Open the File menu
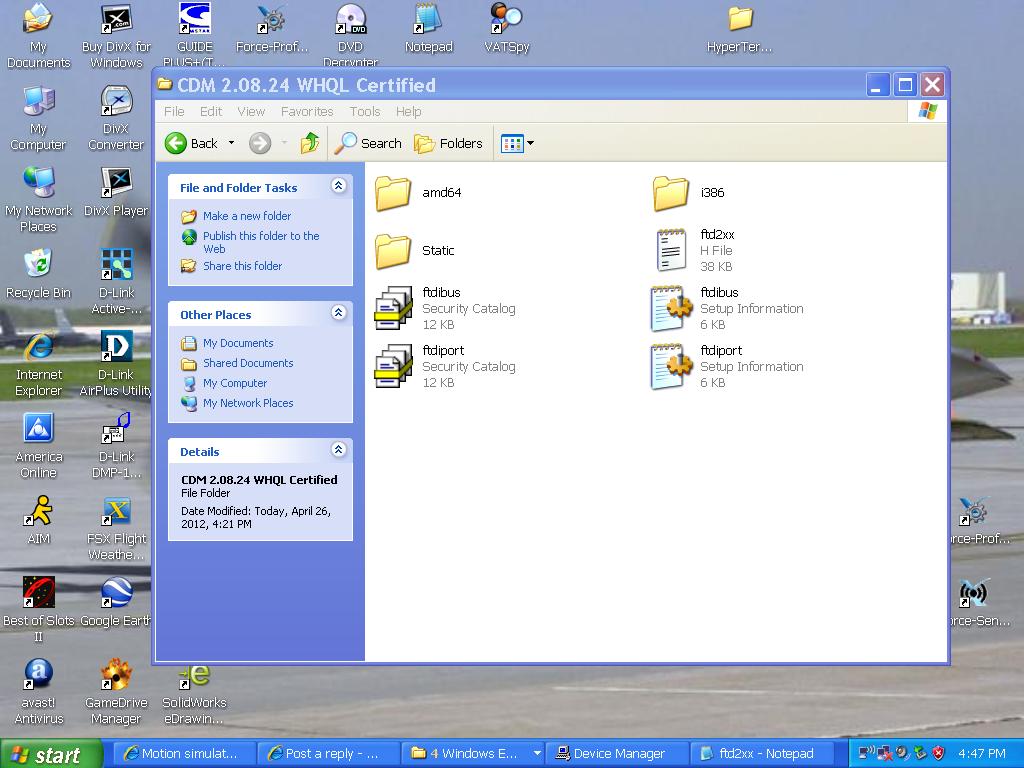 tap(174, 112)
